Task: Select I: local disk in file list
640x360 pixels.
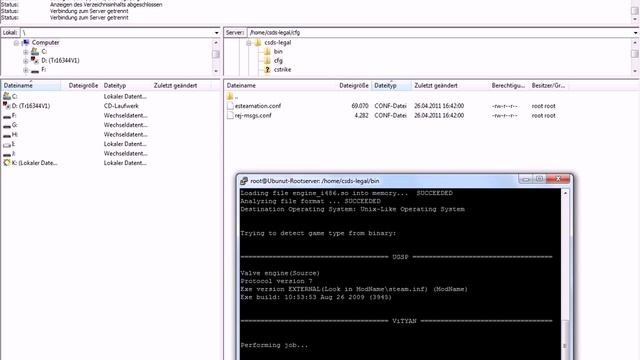Action: tap(9, 144)
